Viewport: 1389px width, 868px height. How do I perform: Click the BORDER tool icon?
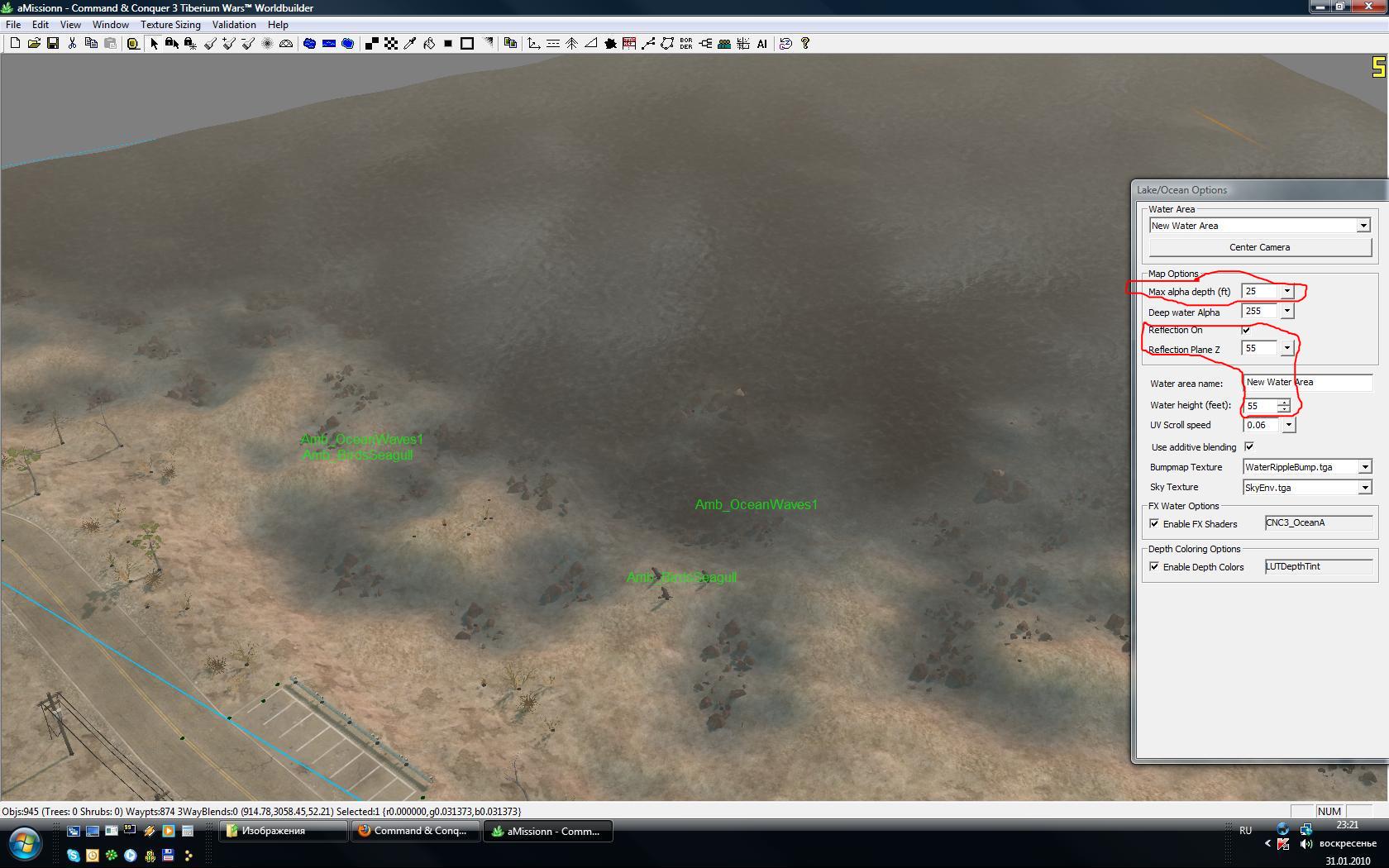pos(686,44)
